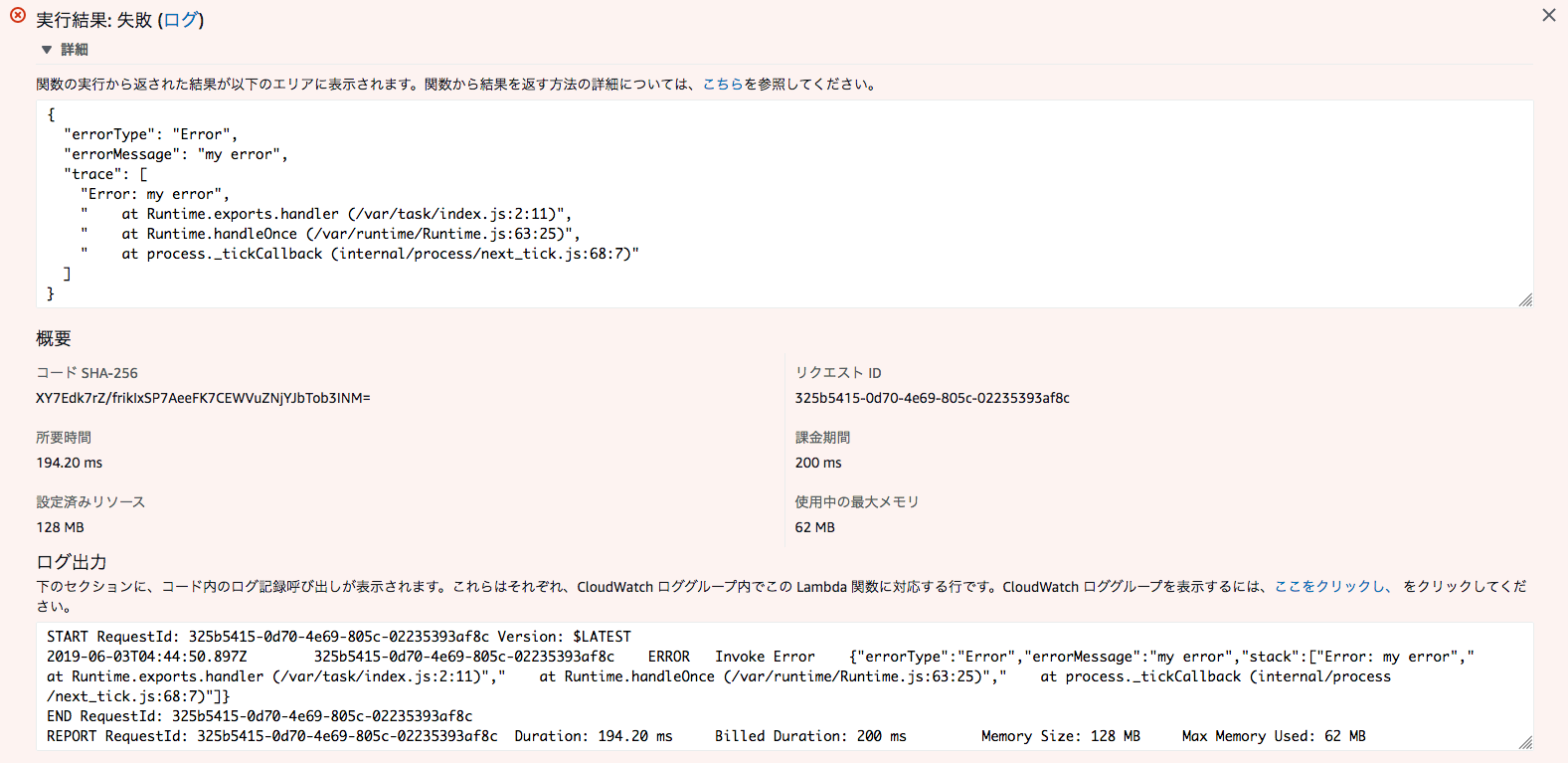Open the ログ link in the result header
Viewport: 1568px width, 763px height.
click(180, 20)
